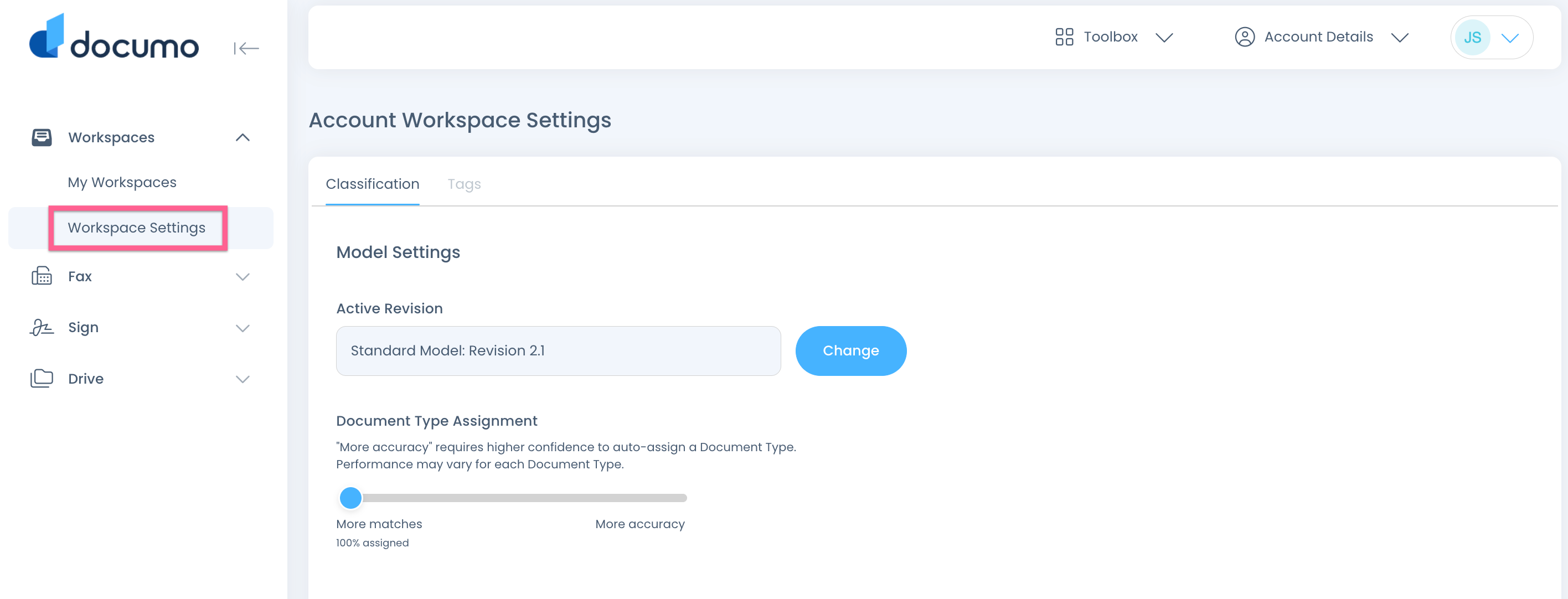Click the Account Details person icon
This screenshot has width=1568, height=599.
pos(1244,37)
